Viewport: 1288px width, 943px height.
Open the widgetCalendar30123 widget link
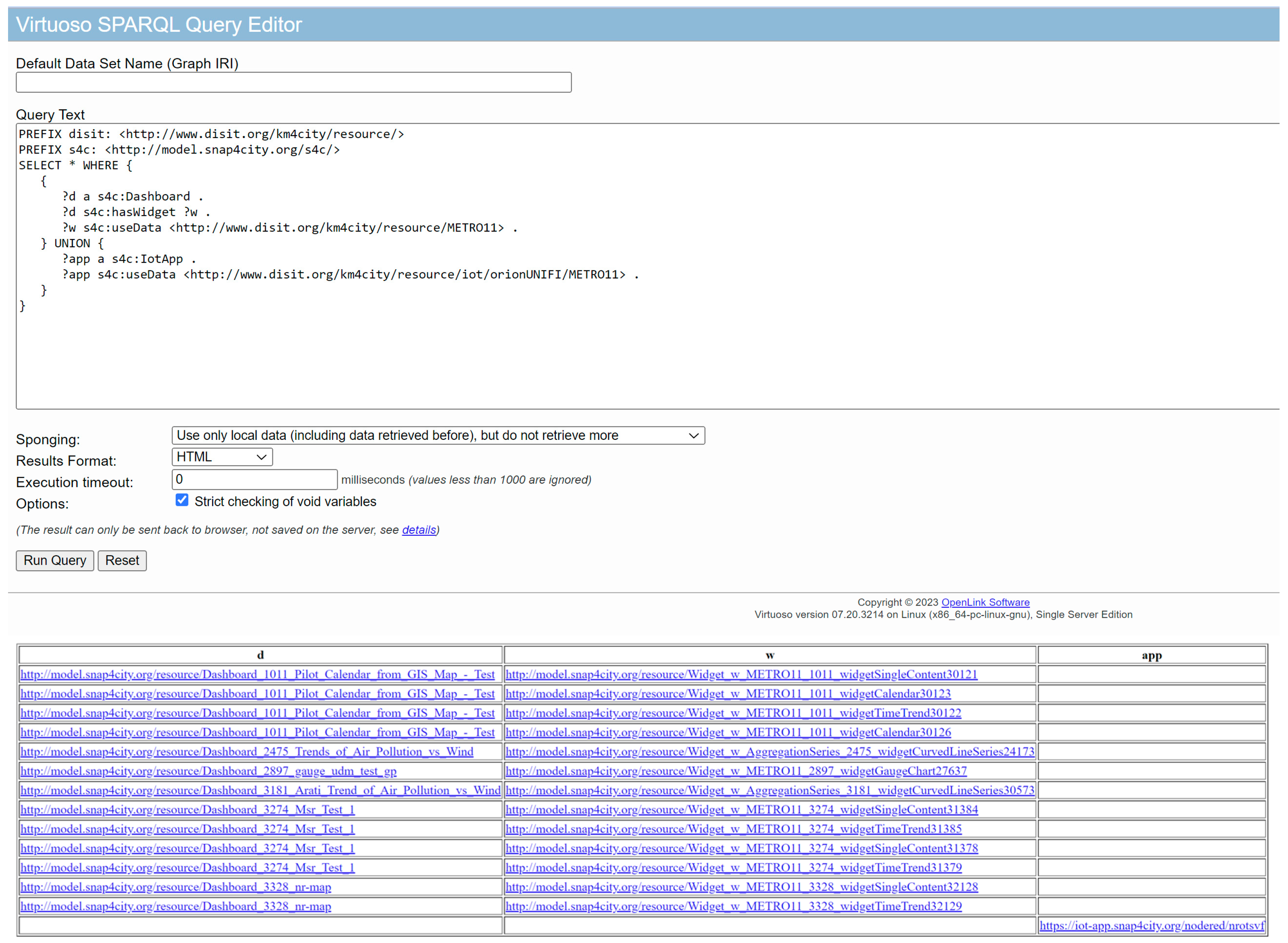[x=728, y=694]
